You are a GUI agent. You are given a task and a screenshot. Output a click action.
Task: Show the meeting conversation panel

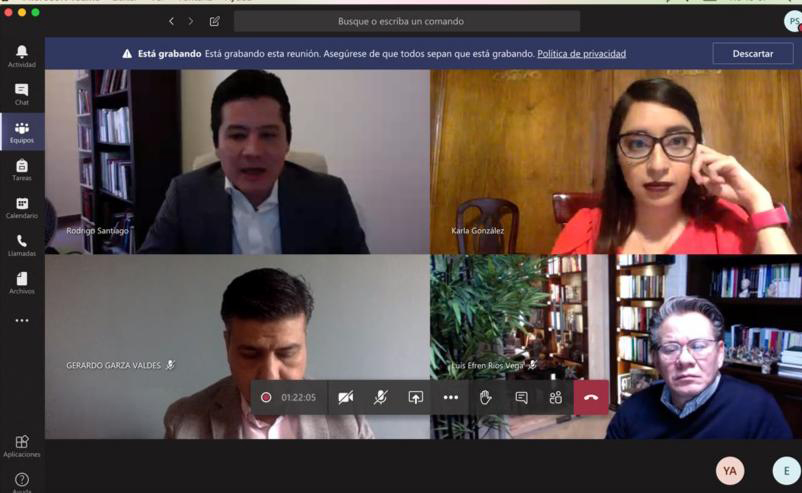(521, 397)
